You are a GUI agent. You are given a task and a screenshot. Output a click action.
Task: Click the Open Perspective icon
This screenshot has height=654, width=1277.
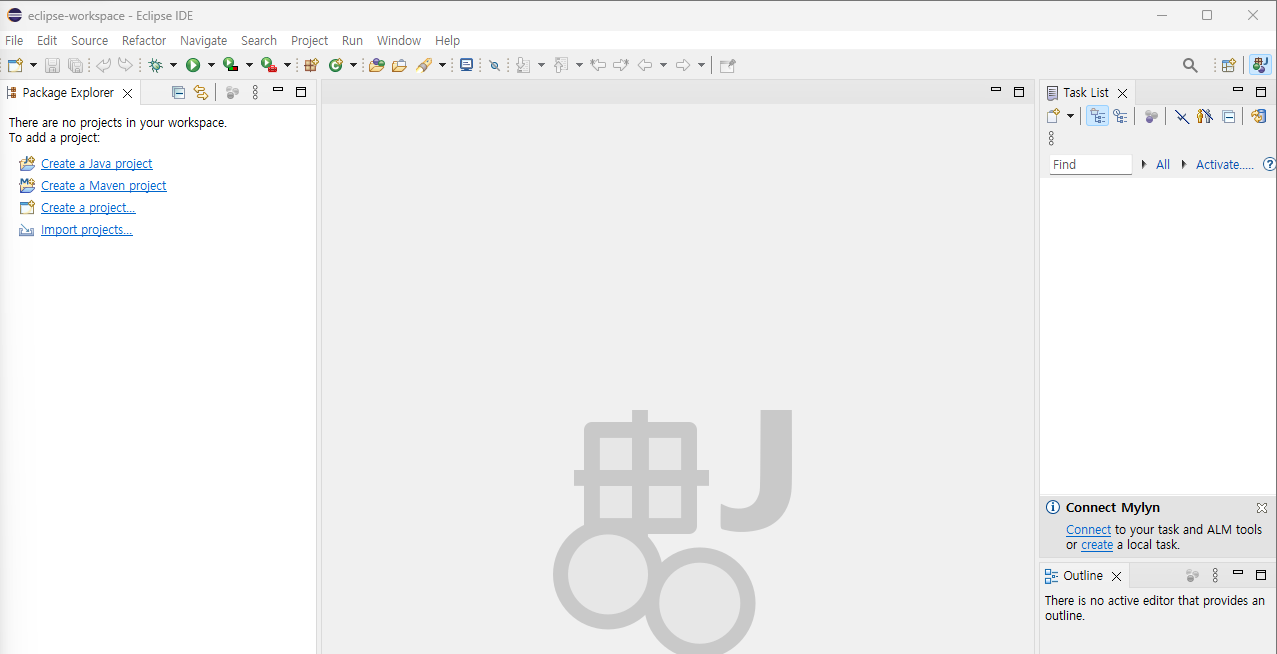[x=1229, y=65]
